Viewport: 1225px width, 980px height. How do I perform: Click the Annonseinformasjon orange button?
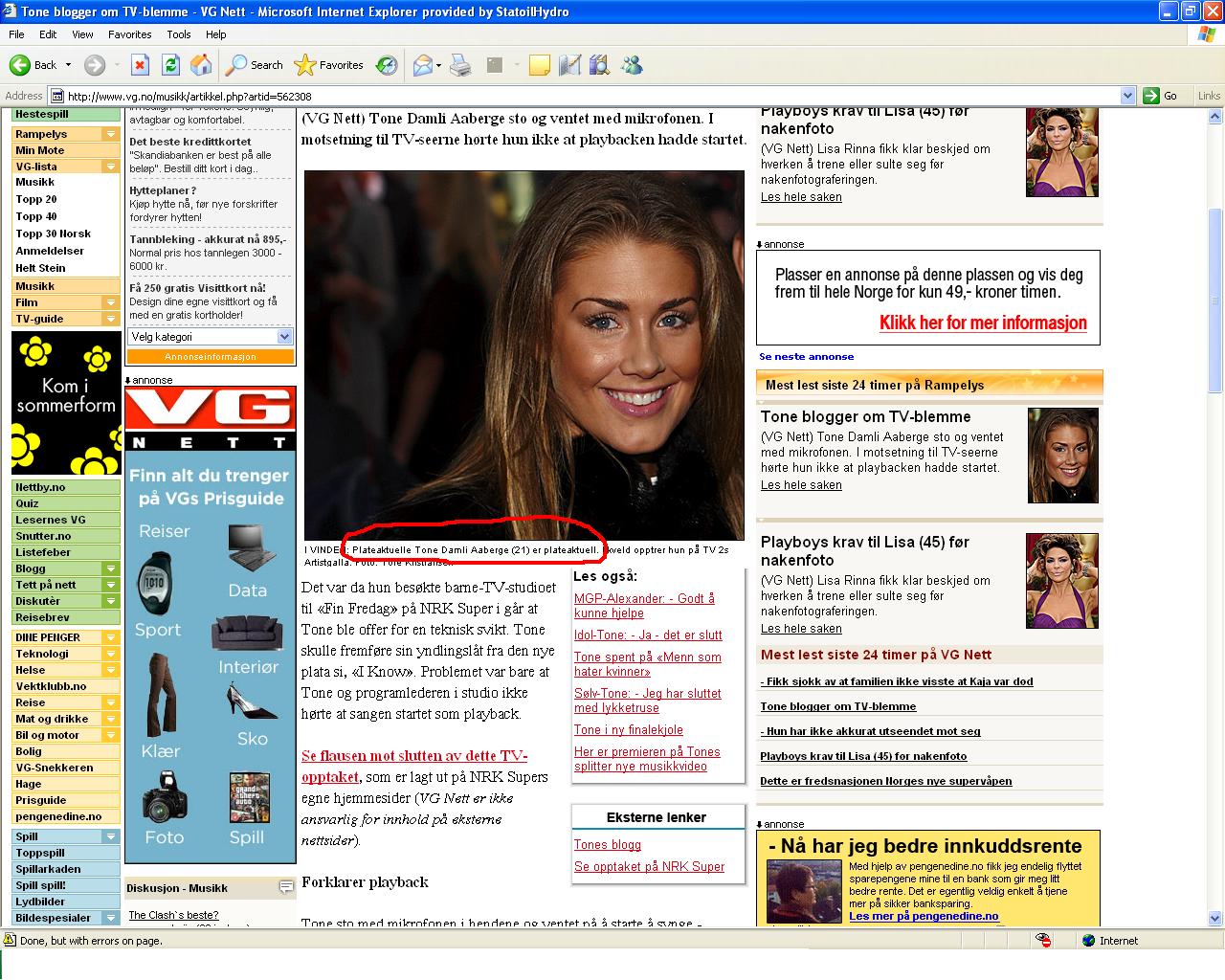click(x=211, y=357)
